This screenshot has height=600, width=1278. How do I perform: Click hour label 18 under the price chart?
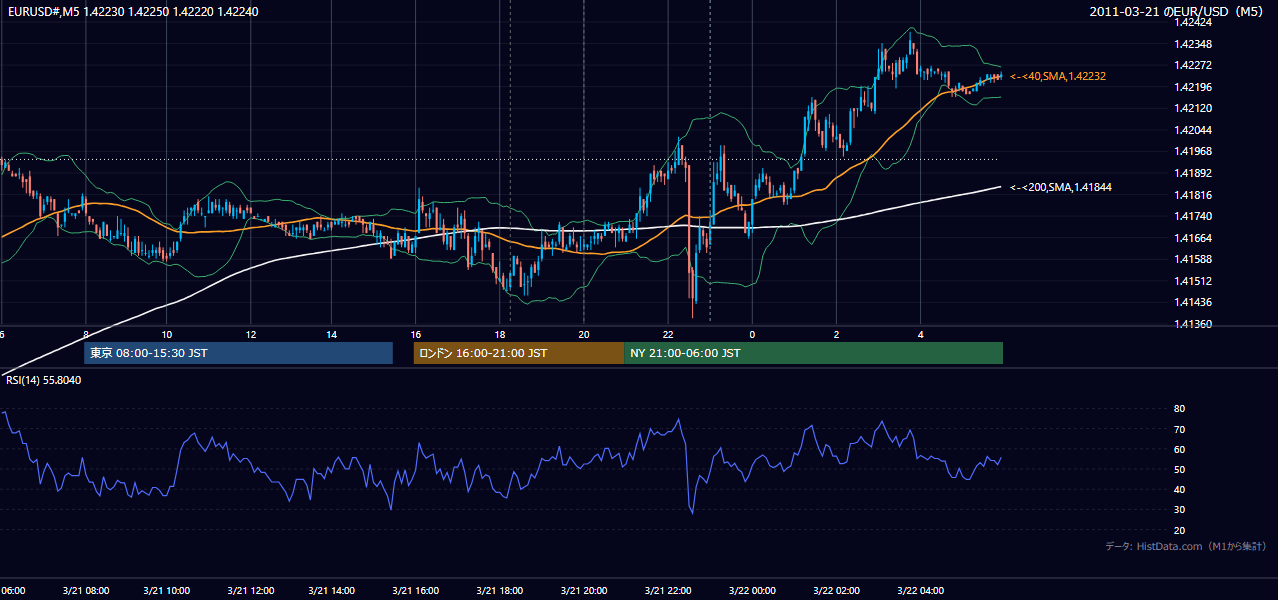click(501, 335)
